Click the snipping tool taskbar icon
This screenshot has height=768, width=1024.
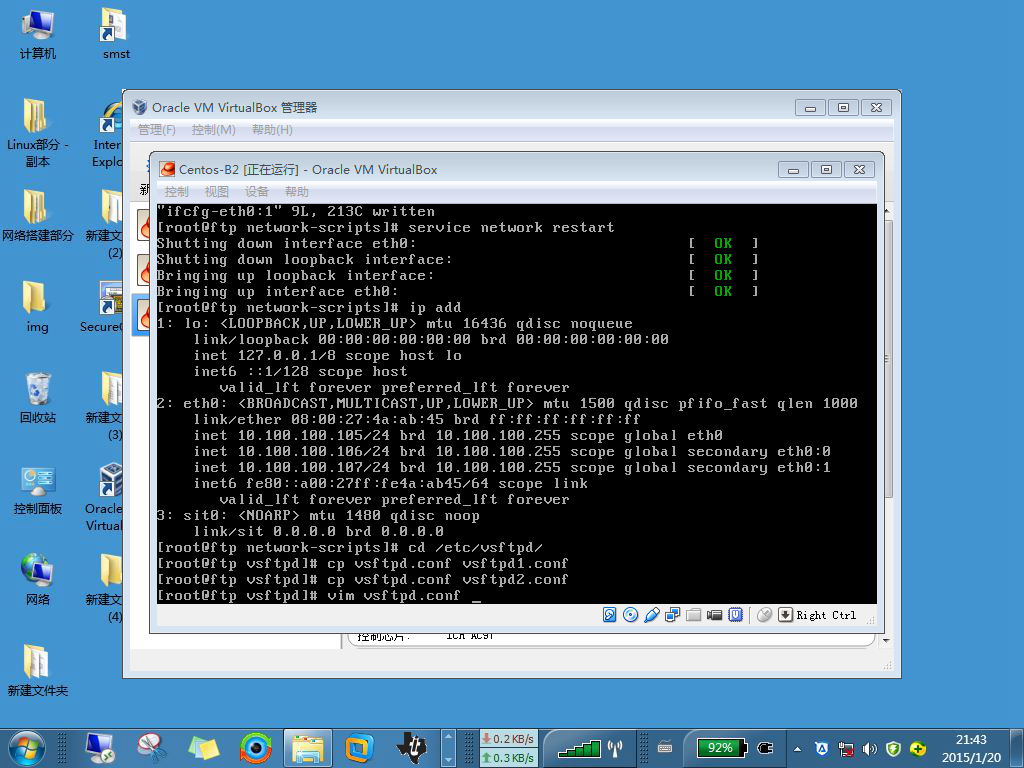click(x=152, y=748)
